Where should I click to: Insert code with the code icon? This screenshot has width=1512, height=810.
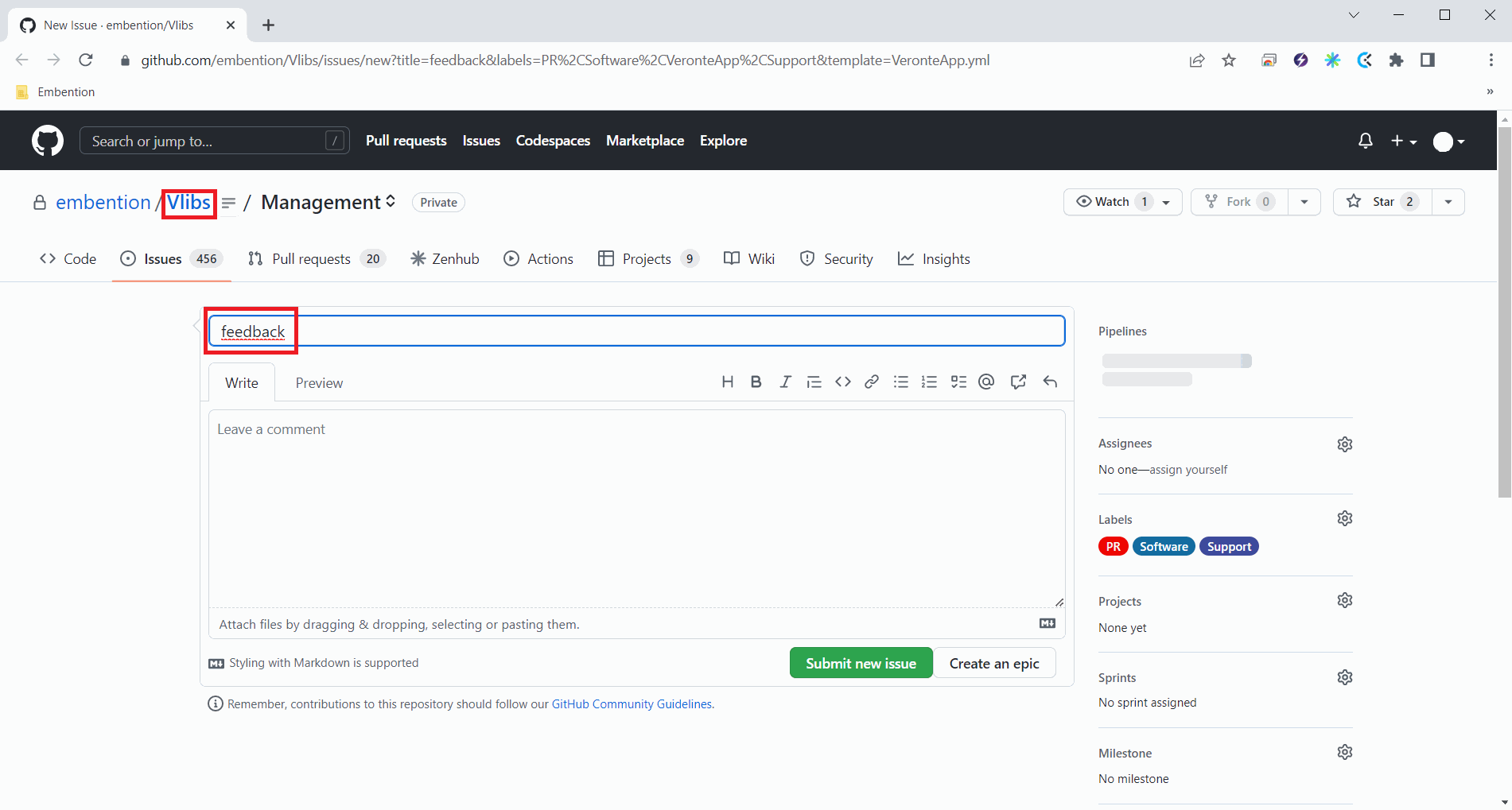[x=842, y=382]
